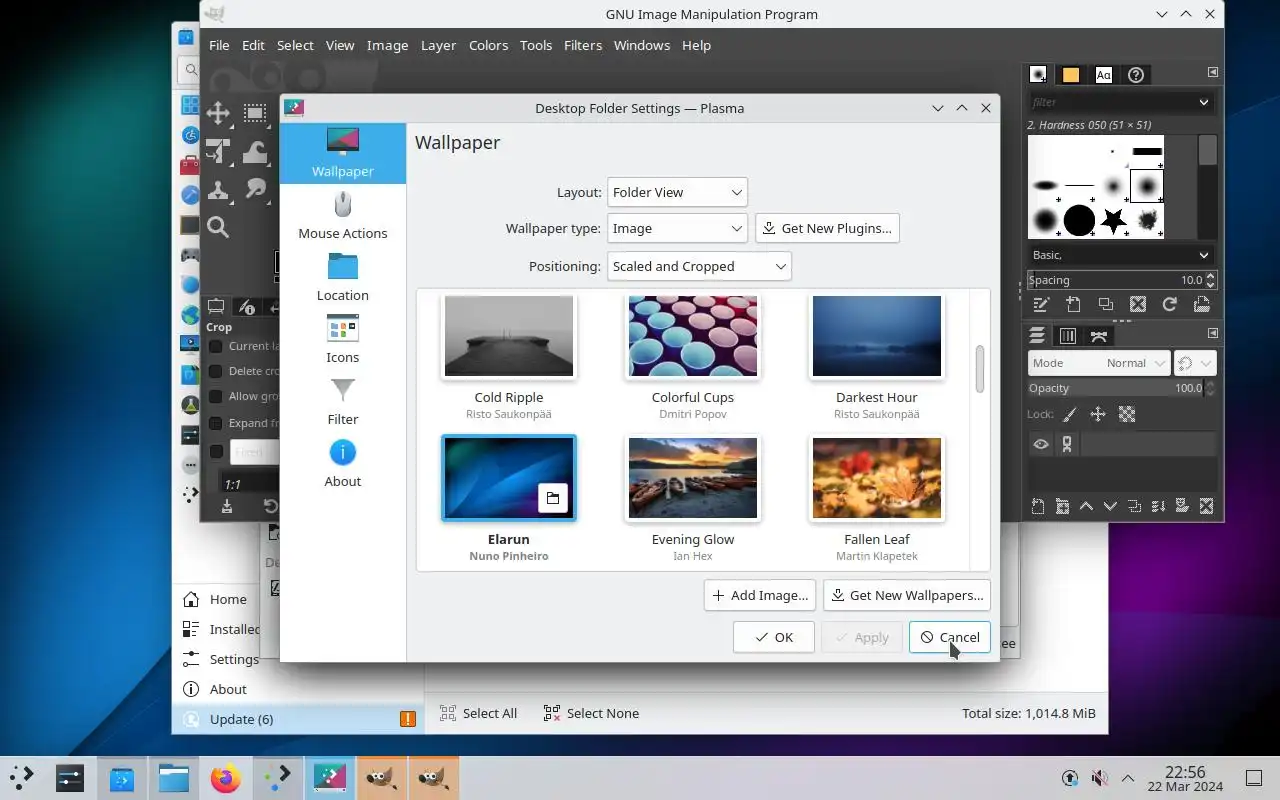Click the Duplicate brush icon
The height and width of the screenshot is (800, 1280).
tap(1105, 304)
